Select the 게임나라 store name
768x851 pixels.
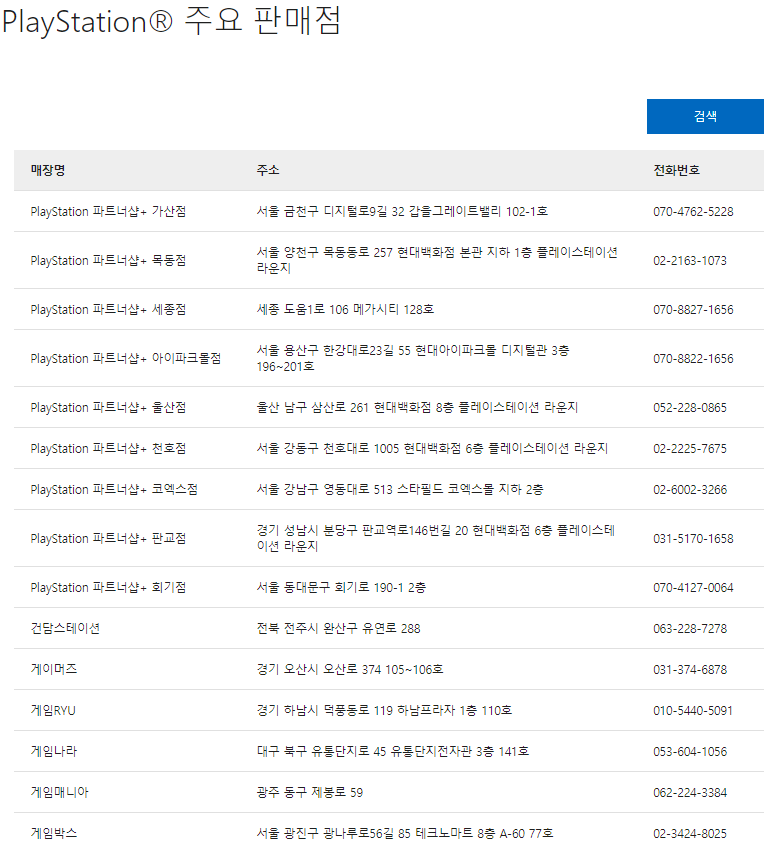(x=54, y=751)
